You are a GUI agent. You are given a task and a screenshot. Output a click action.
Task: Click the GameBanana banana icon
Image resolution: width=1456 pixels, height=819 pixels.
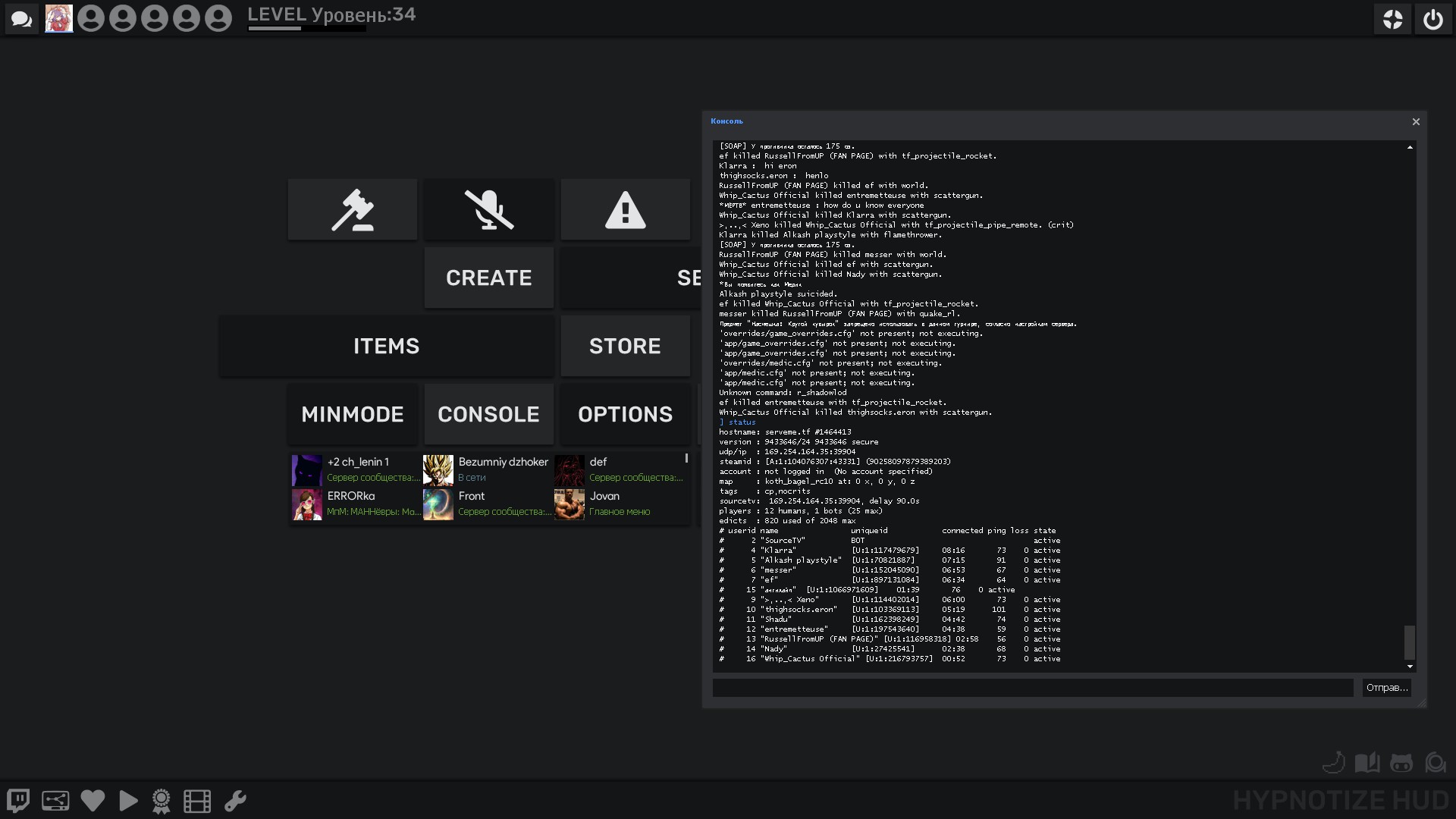1333,762
